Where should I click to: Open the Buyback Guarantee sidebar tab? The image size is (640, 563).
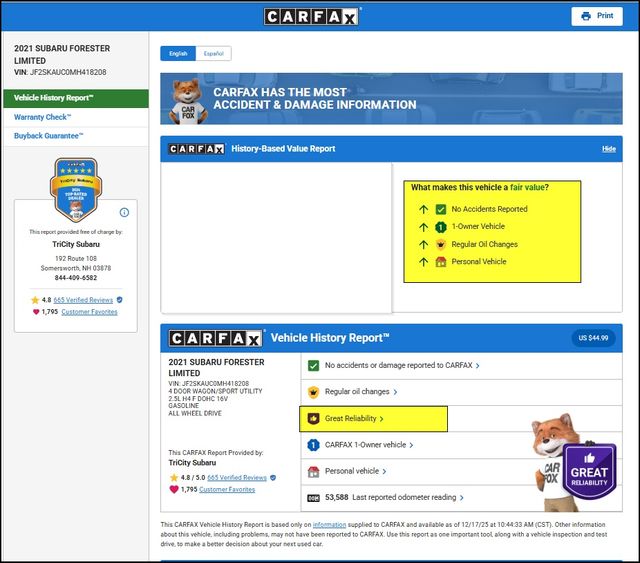[x=49, y=135]
